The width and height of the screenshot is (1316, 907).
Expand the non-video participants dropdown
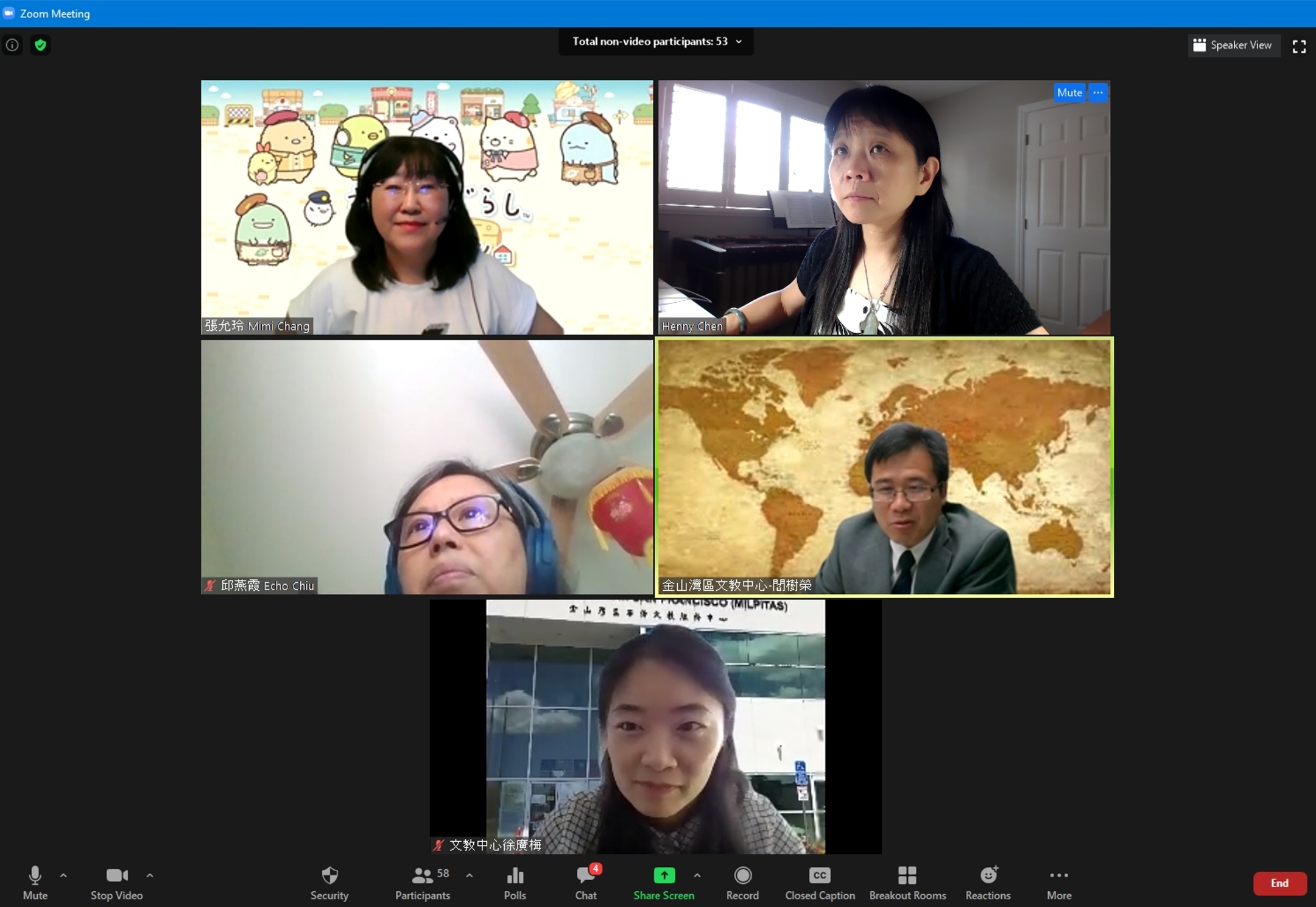tap(739, 41)
